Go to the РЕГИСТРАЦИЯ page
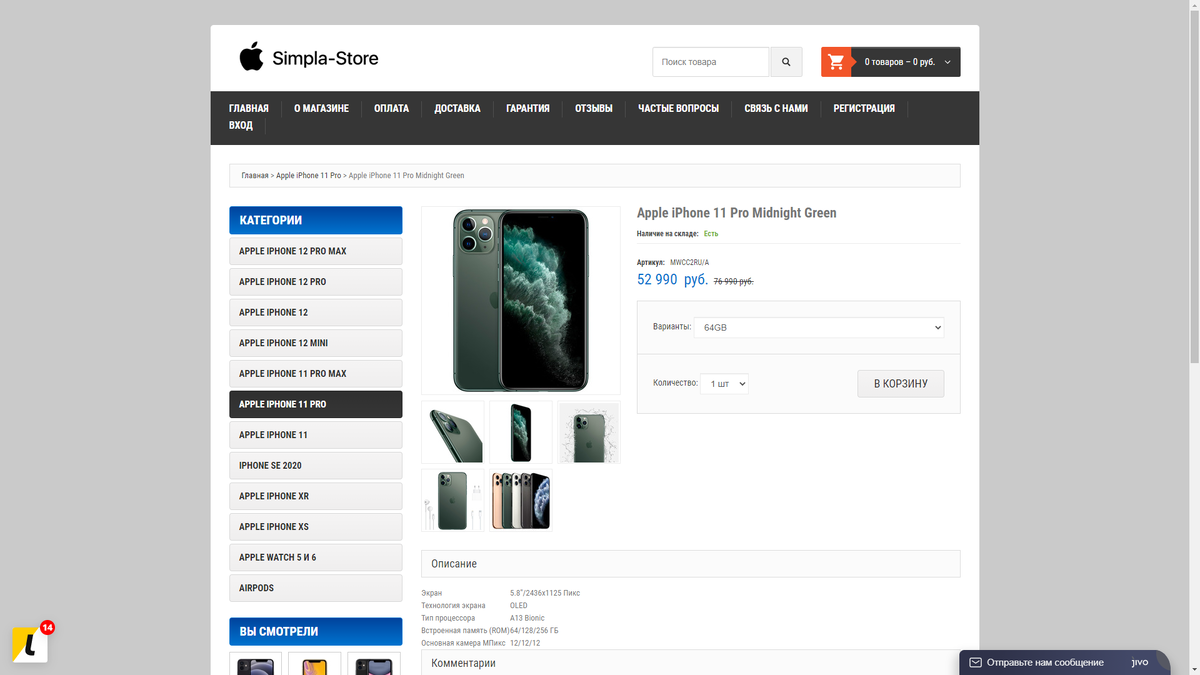The width and height of the screenshot is (1200, 675). coord(864,108)
